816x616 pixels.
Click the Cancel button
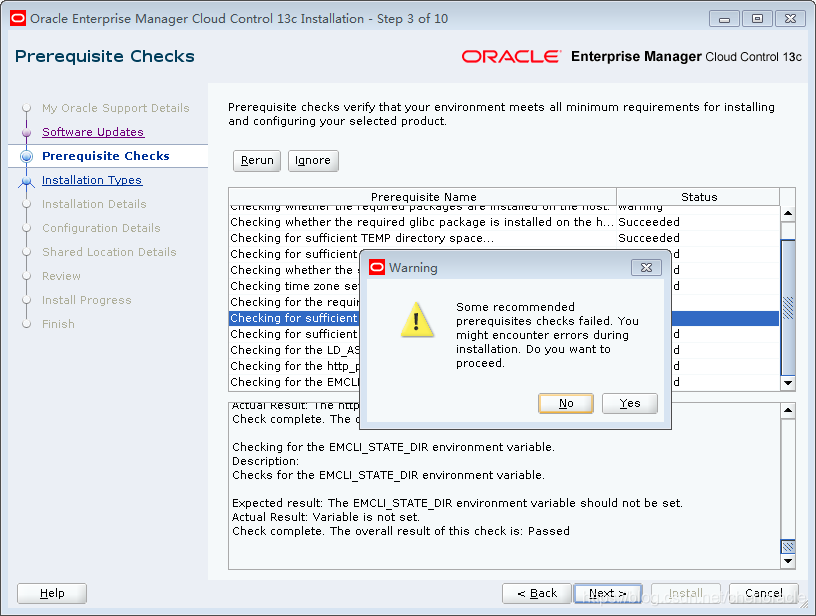[x=763, y=593]
